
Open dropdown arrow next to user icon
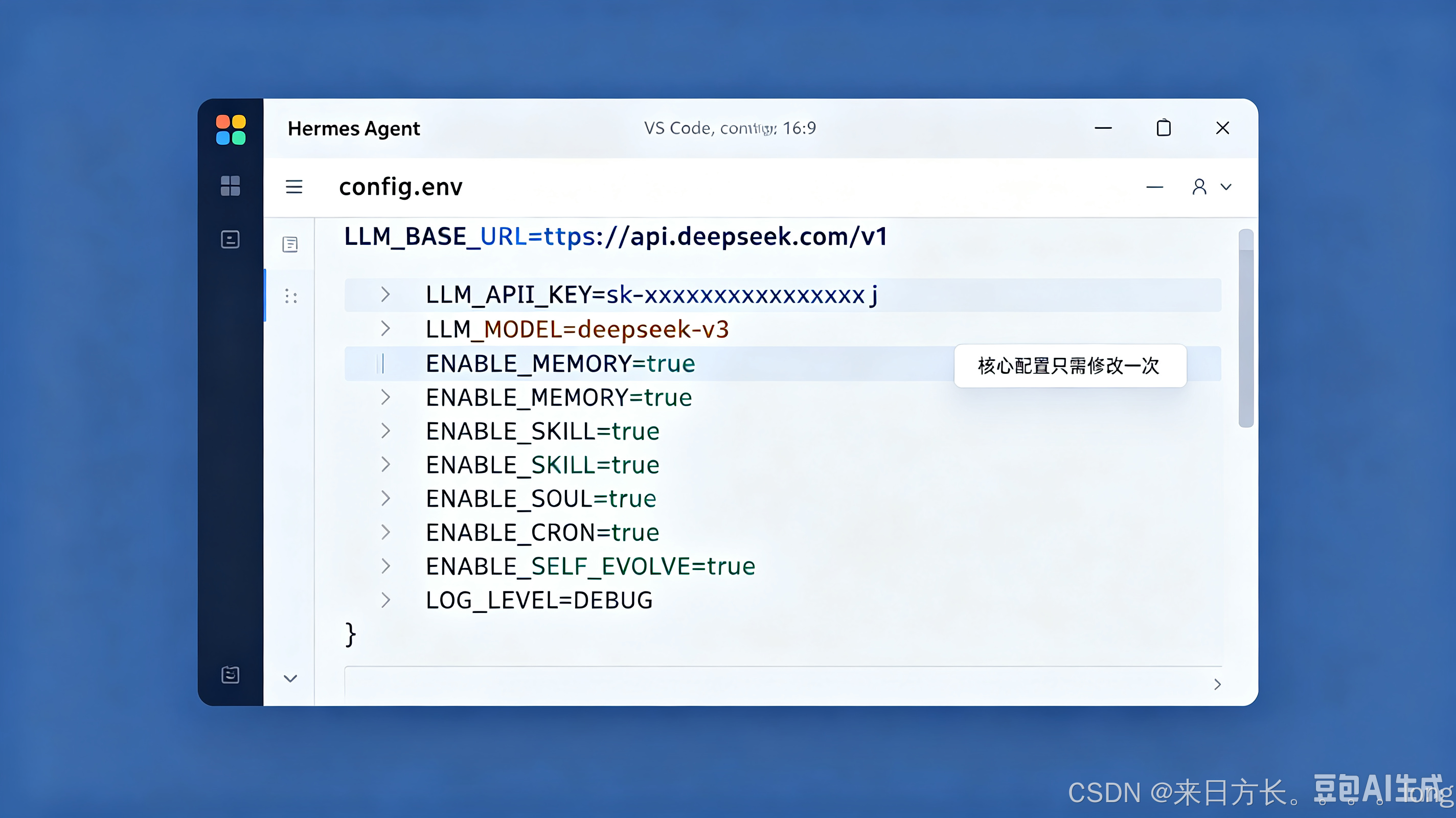pyautogui.click(x=1226, y=187)
